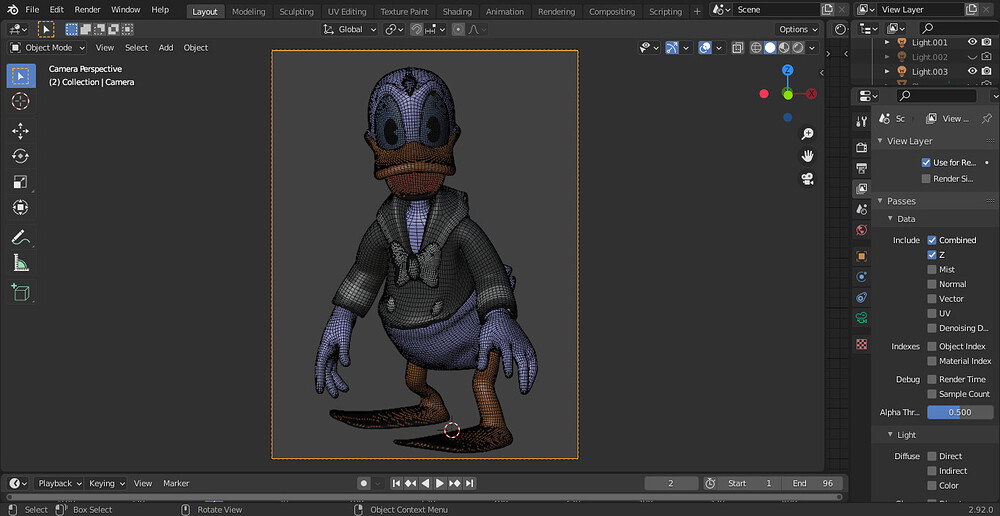Open the Edit menu

[x=57, y=10]
